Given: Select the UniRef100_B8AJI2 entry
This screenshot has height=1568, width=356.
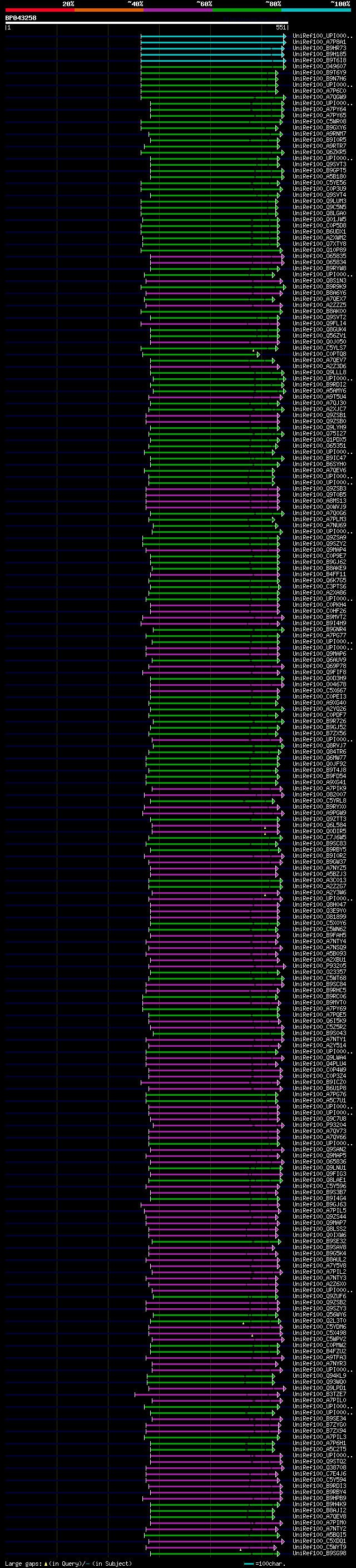Looking at the screenshot, I should pos(319,1510).
